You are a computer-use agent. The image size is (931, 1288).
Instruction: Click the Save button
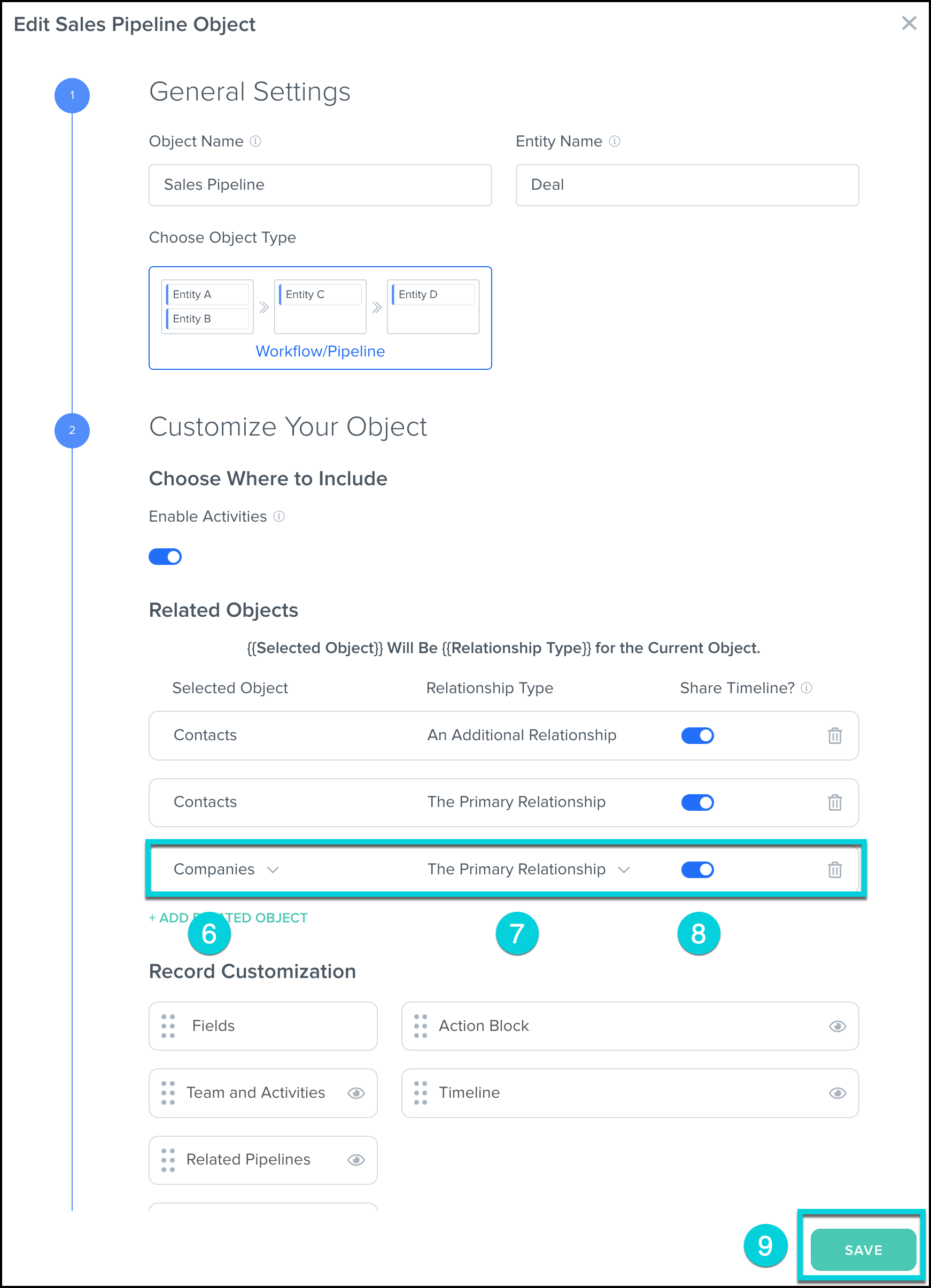click(x=862, y=1250)
